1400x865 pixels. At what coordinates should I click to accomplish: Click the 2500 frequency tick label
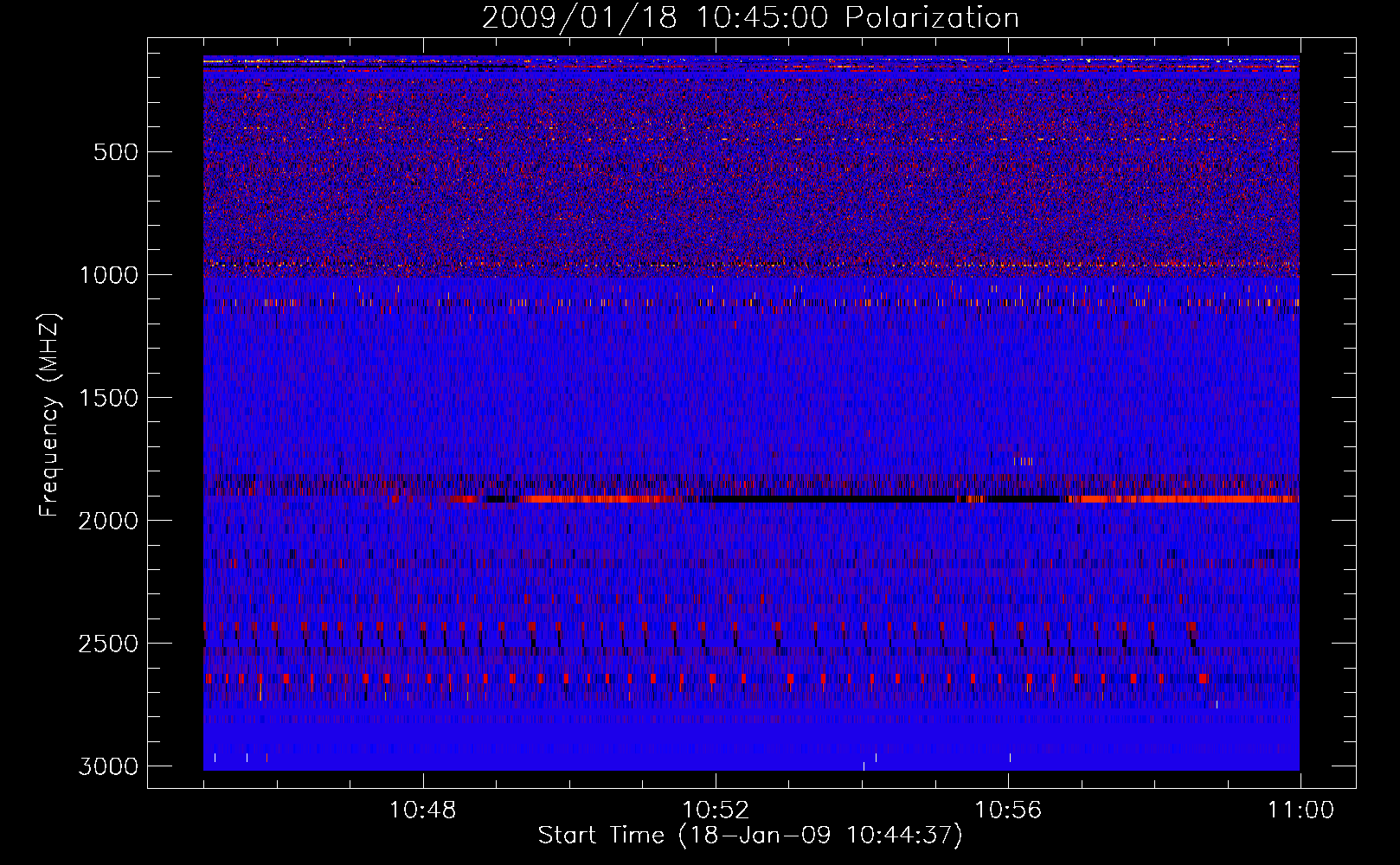(x=108, y=644)
